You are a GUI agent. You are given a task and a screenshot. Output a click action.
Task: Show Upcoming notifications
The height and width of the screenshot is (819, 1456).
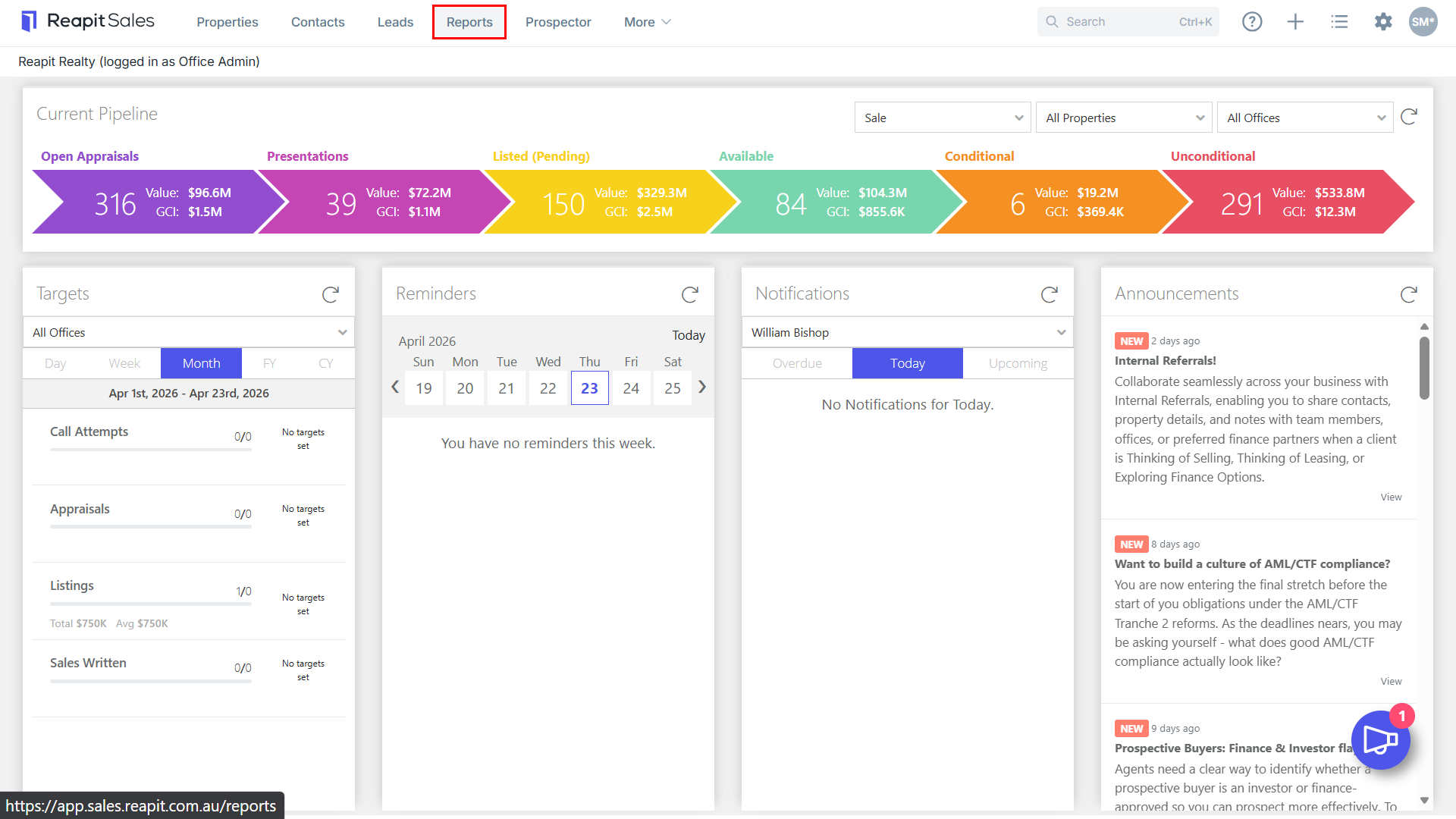pos(1018,363)
